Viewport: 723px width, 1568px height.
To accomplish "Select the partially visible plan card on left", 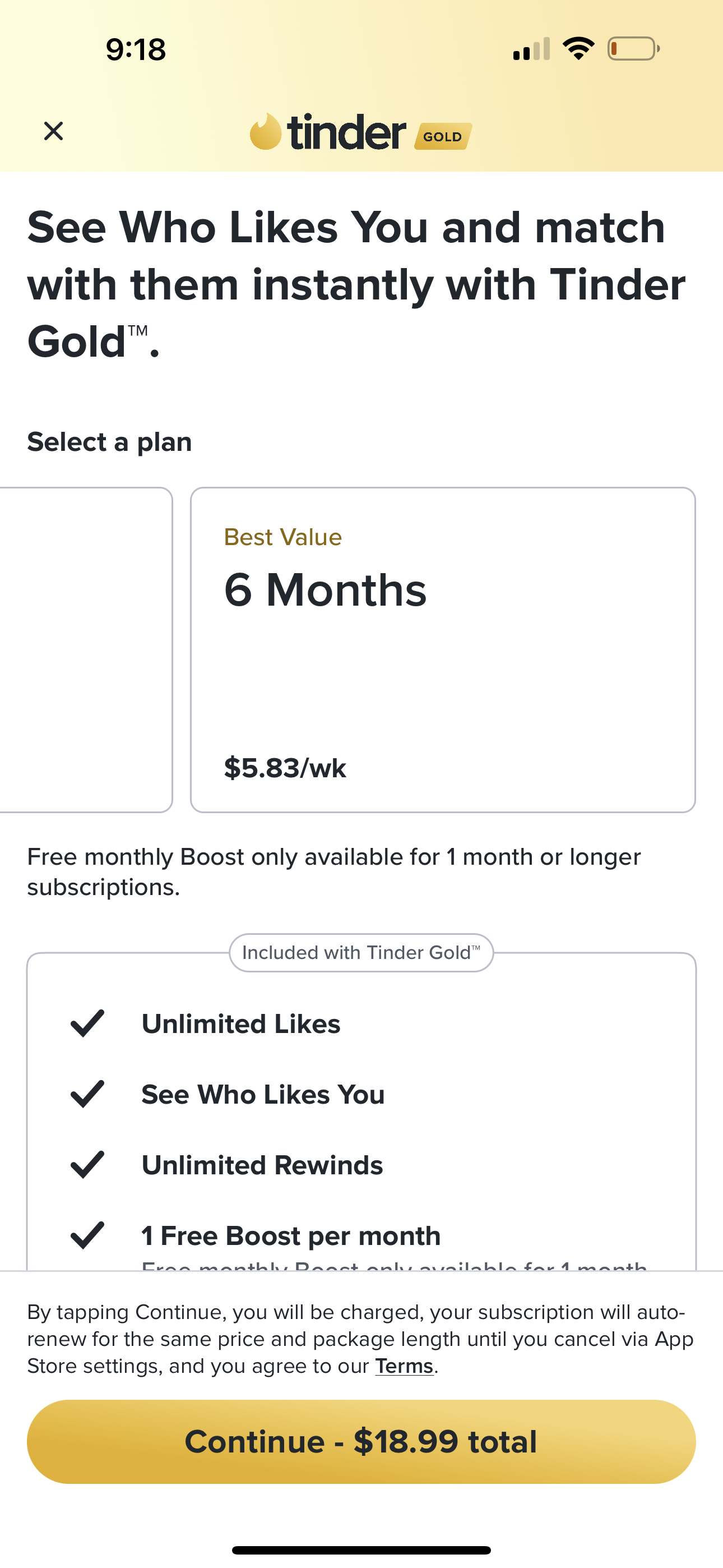I will (85, 649).
